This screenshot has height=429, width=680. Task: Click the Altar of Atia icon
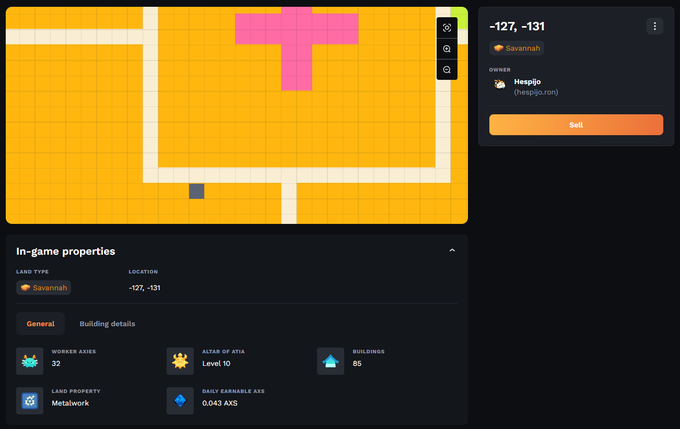(x=180, y=361)
